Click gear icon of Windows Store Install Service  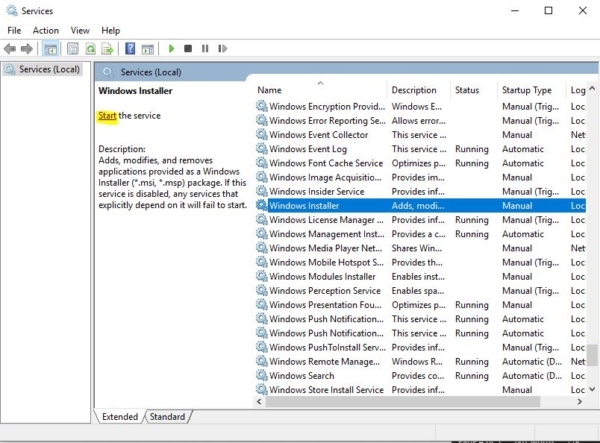261,389
